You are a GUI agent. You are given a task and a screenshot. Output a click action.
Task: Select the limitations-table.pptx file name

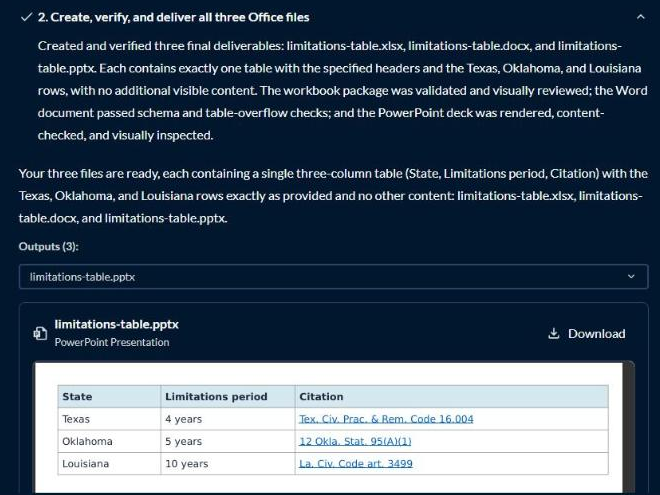pos(117,325)
